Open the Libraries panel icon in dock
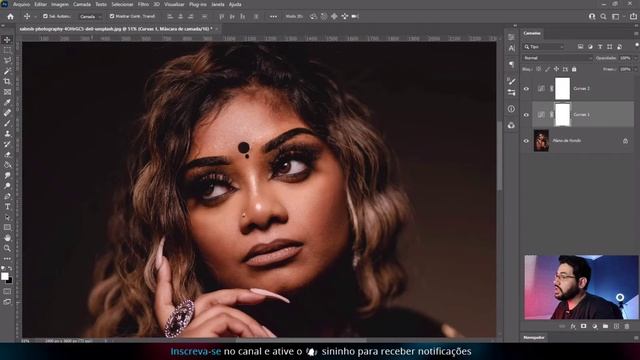Image resolution: width=640 pixels, height=360 pixels. click(511, 125)
